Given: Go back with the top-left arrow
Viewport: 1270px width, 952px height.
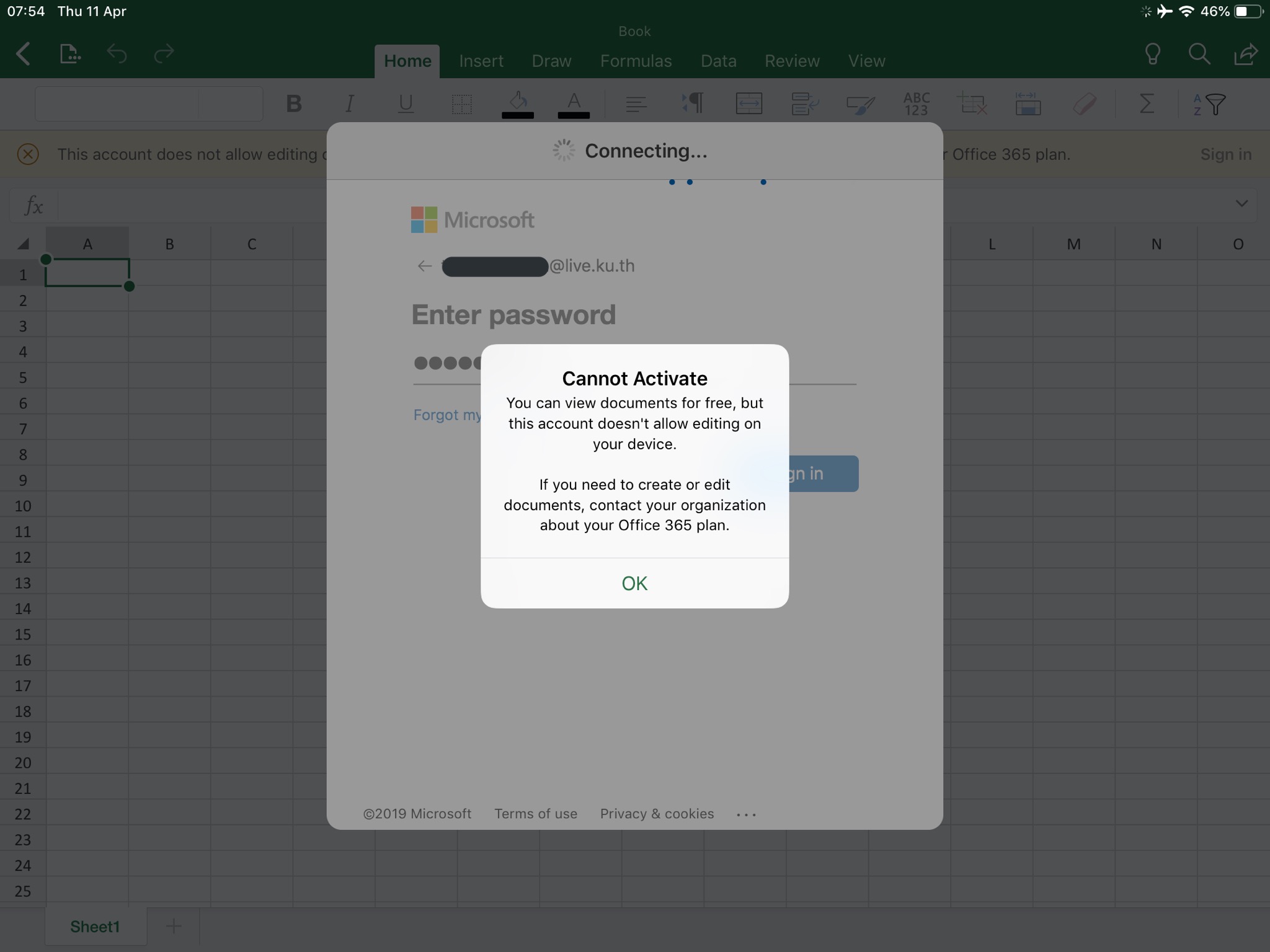Looking at the screenshot, I should point(23,54).
